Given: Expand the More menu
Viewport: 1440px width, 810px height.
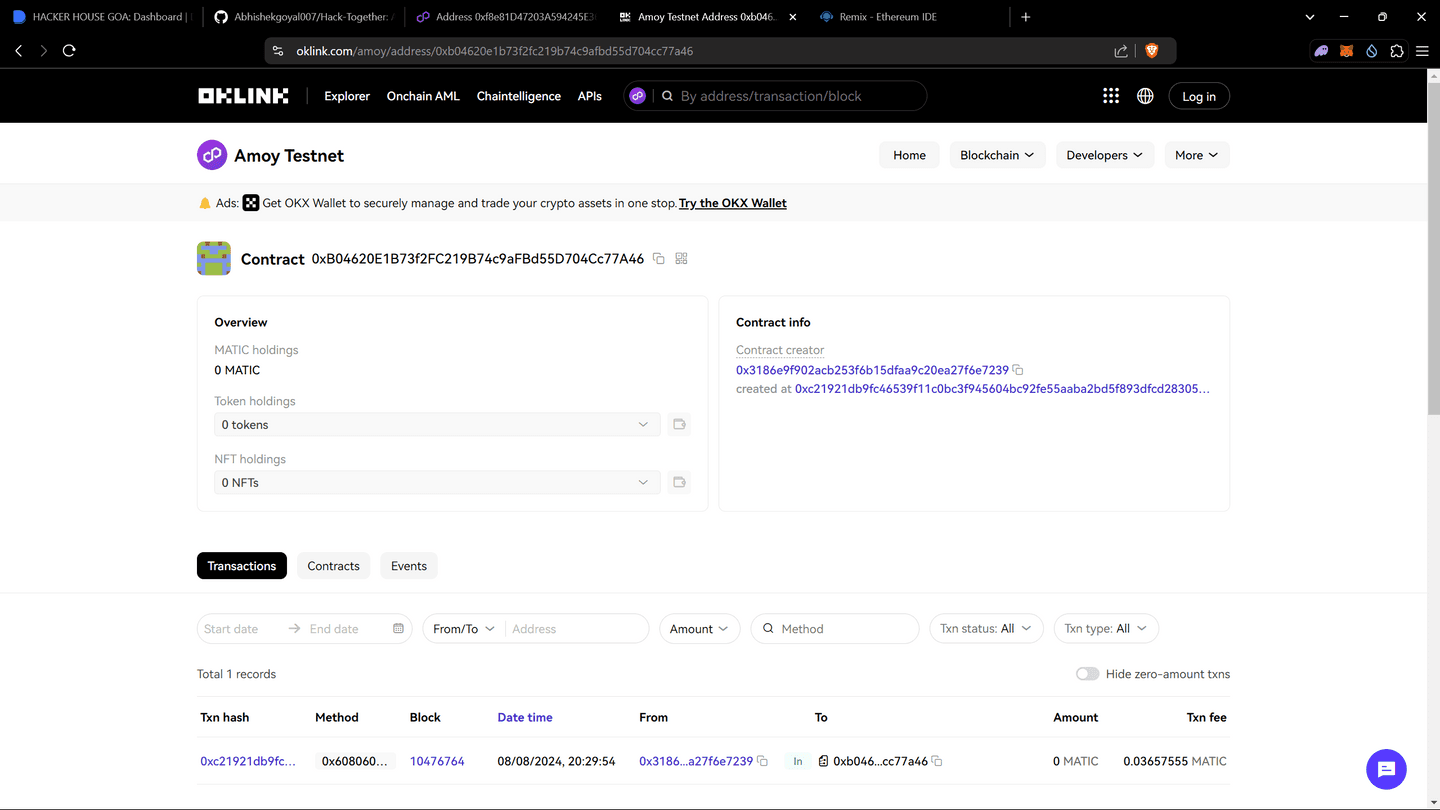Looking at the screenshot, I should [x=1197, y=155].
